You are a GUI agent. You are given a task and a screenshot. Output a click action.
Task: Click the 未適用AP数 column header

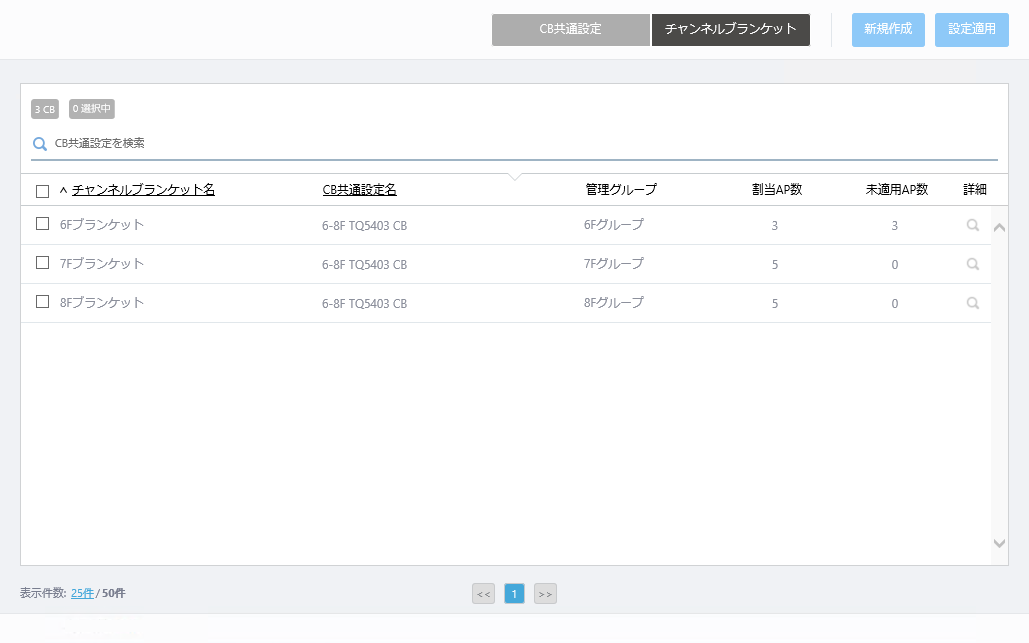[896, 190]
